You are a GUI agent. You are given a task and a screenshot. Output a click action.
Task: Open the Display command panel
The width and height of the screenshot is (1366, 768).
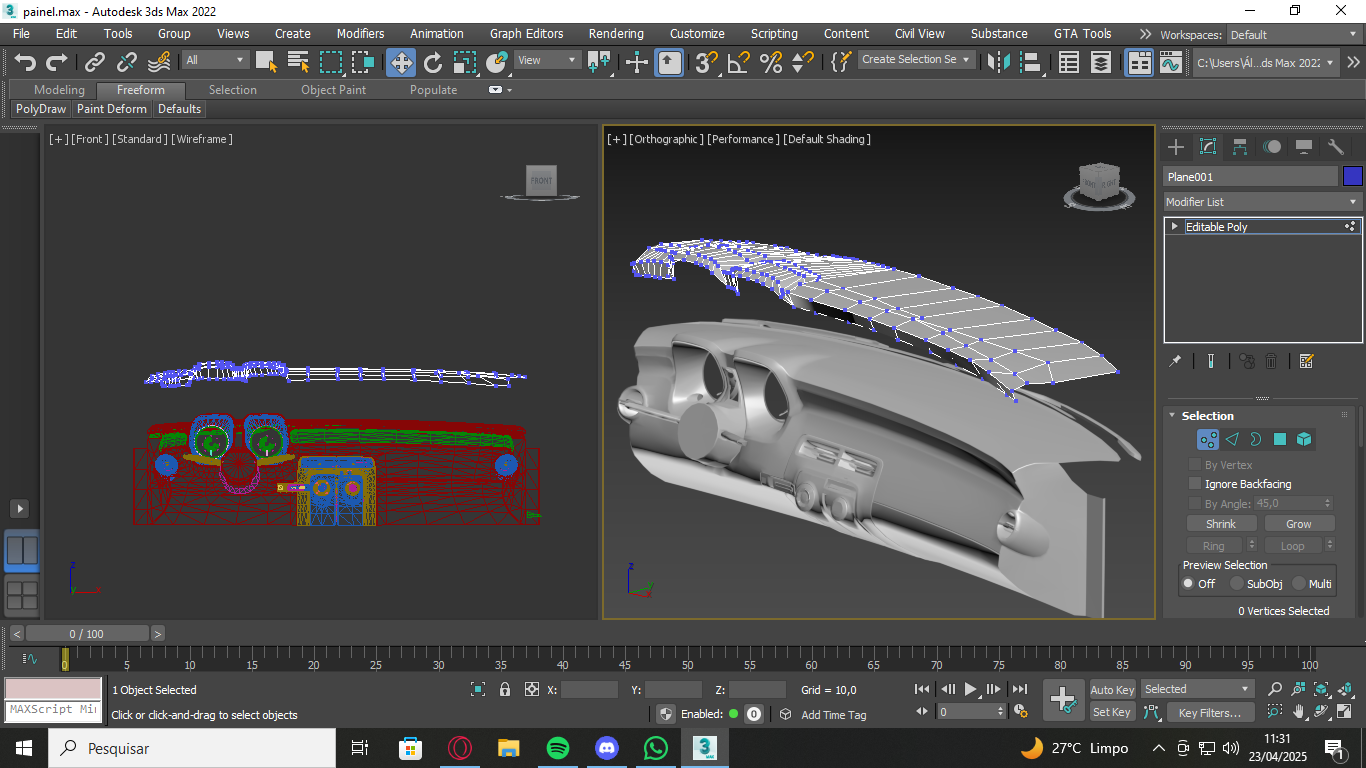[1304, 147]
